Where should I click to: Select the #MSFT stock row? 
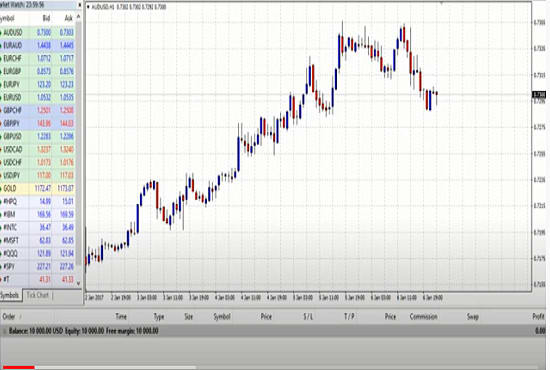click(x=38, y=241)
